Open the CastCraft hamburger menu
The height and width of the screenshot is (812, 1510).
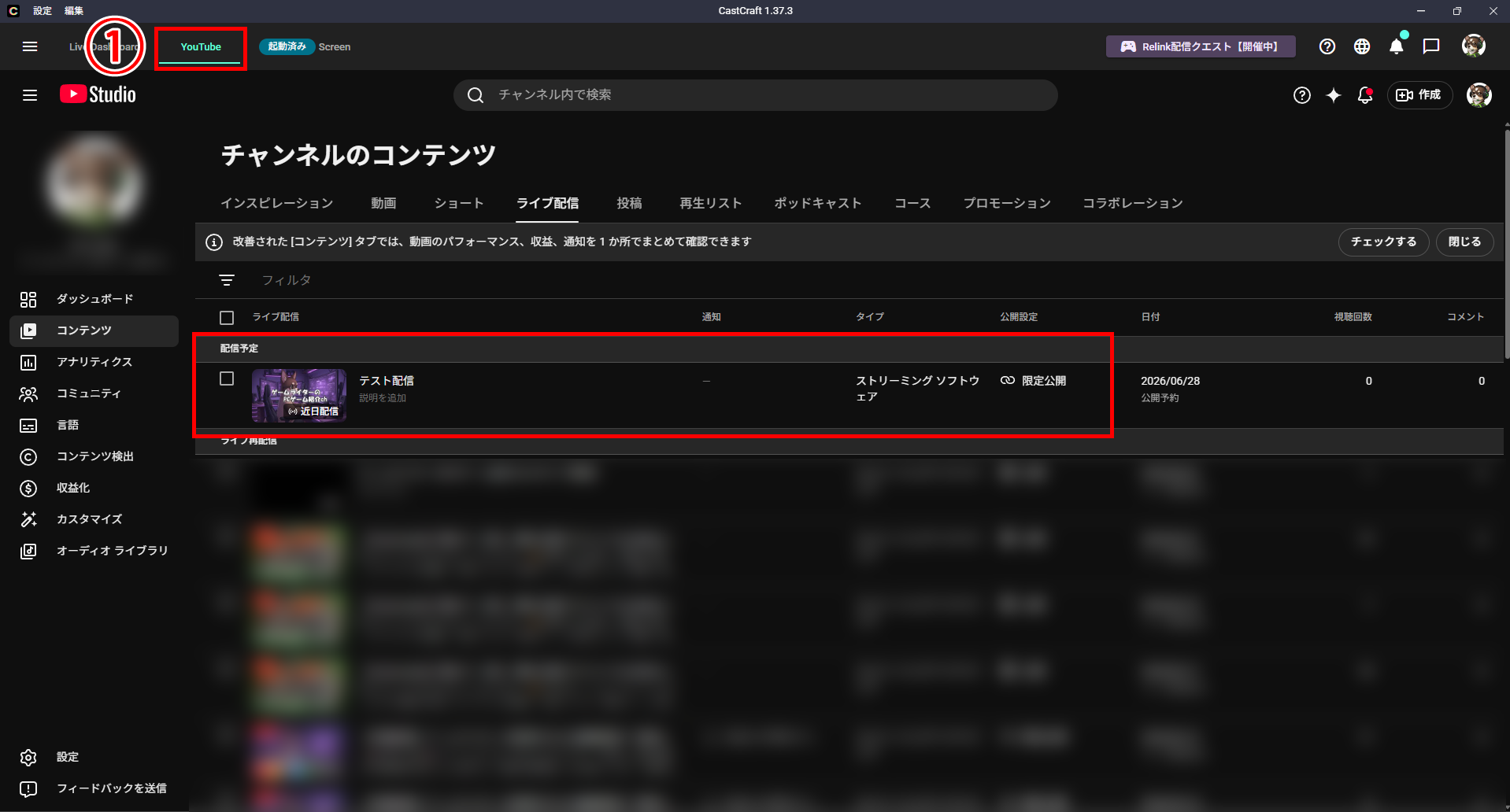click(30, 46)
